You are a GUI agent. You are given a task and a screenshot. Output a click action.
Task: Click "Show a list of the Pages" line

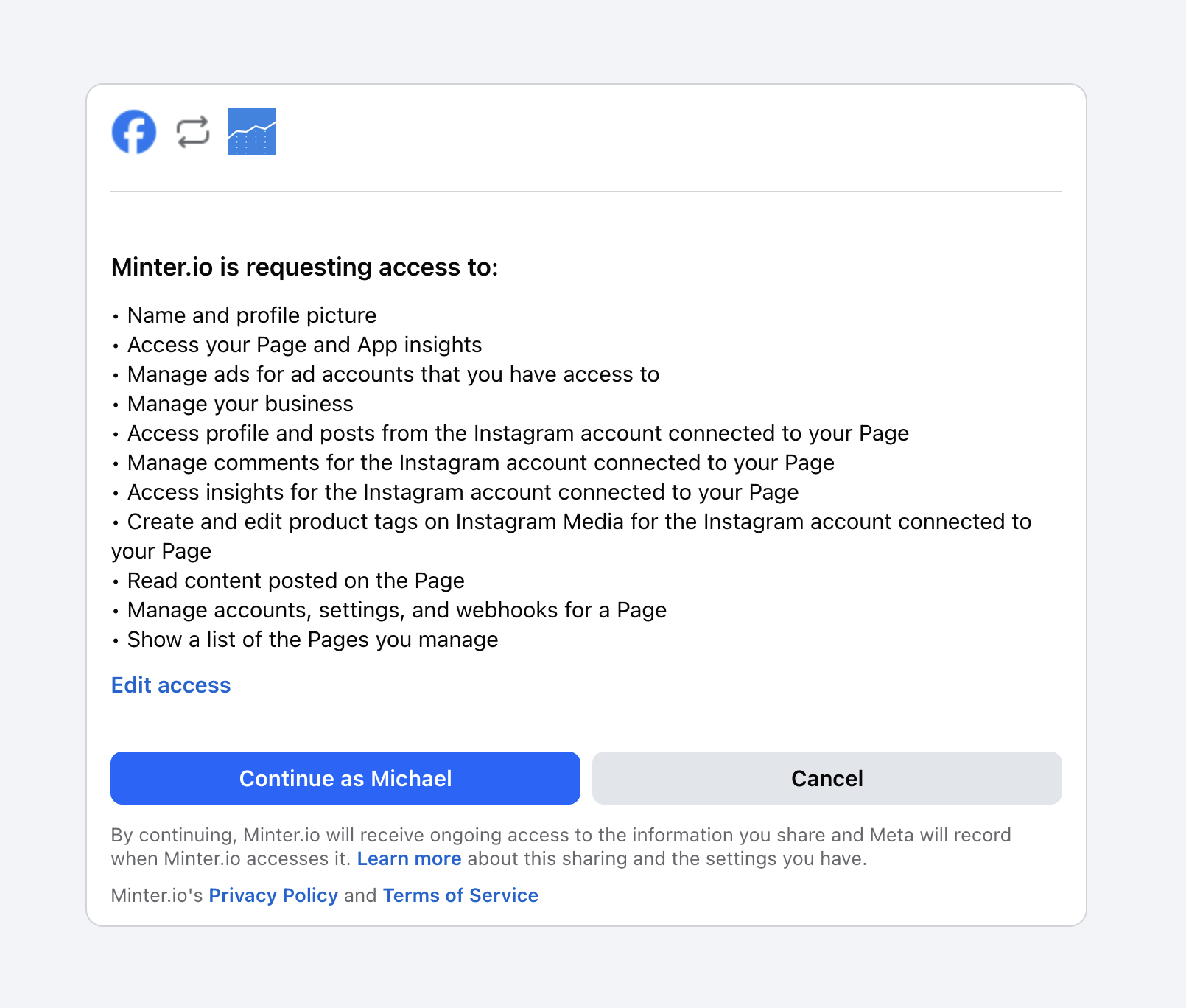coord(312,640)
